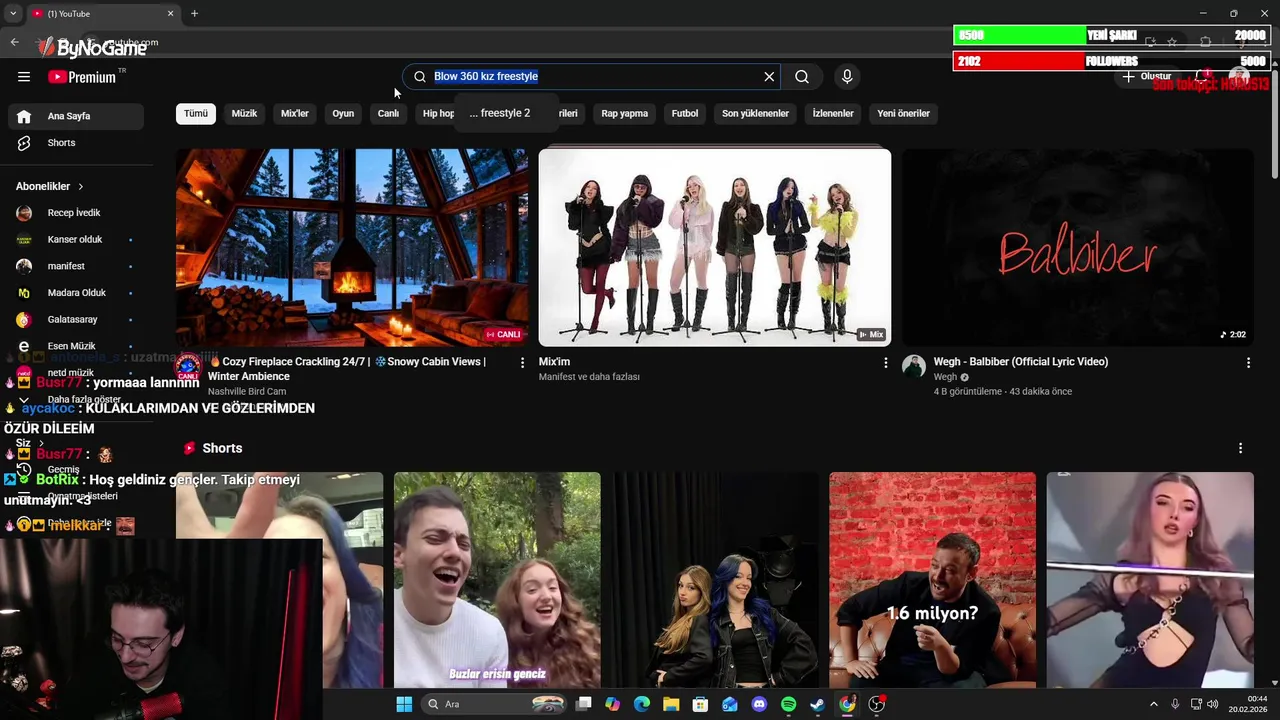Open the Recep İvedik subscription
Screen dimensions: 1280x720
tap(76, 213)
